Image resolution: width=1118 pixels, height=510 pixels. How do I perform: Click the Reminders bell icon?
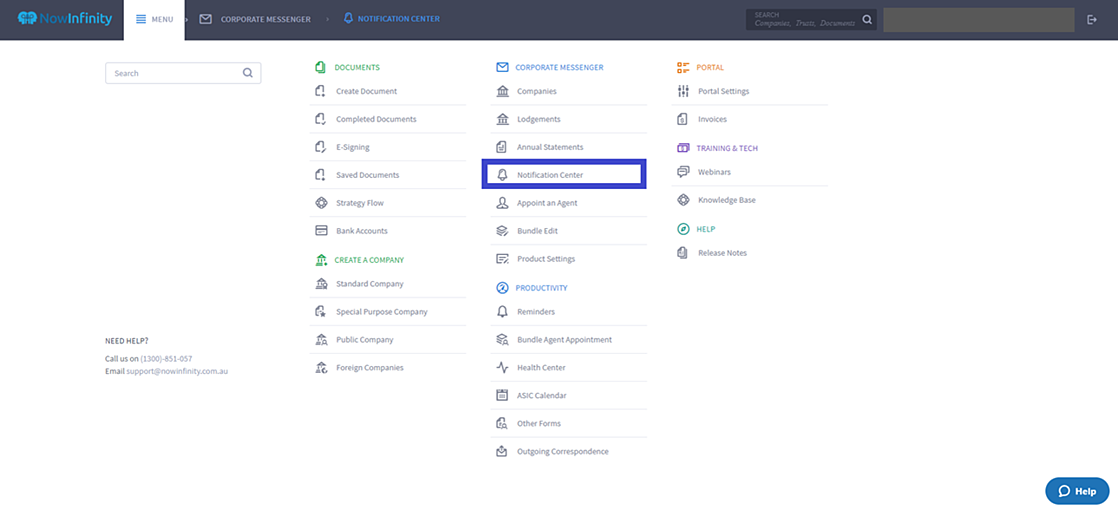pos(502,312)
